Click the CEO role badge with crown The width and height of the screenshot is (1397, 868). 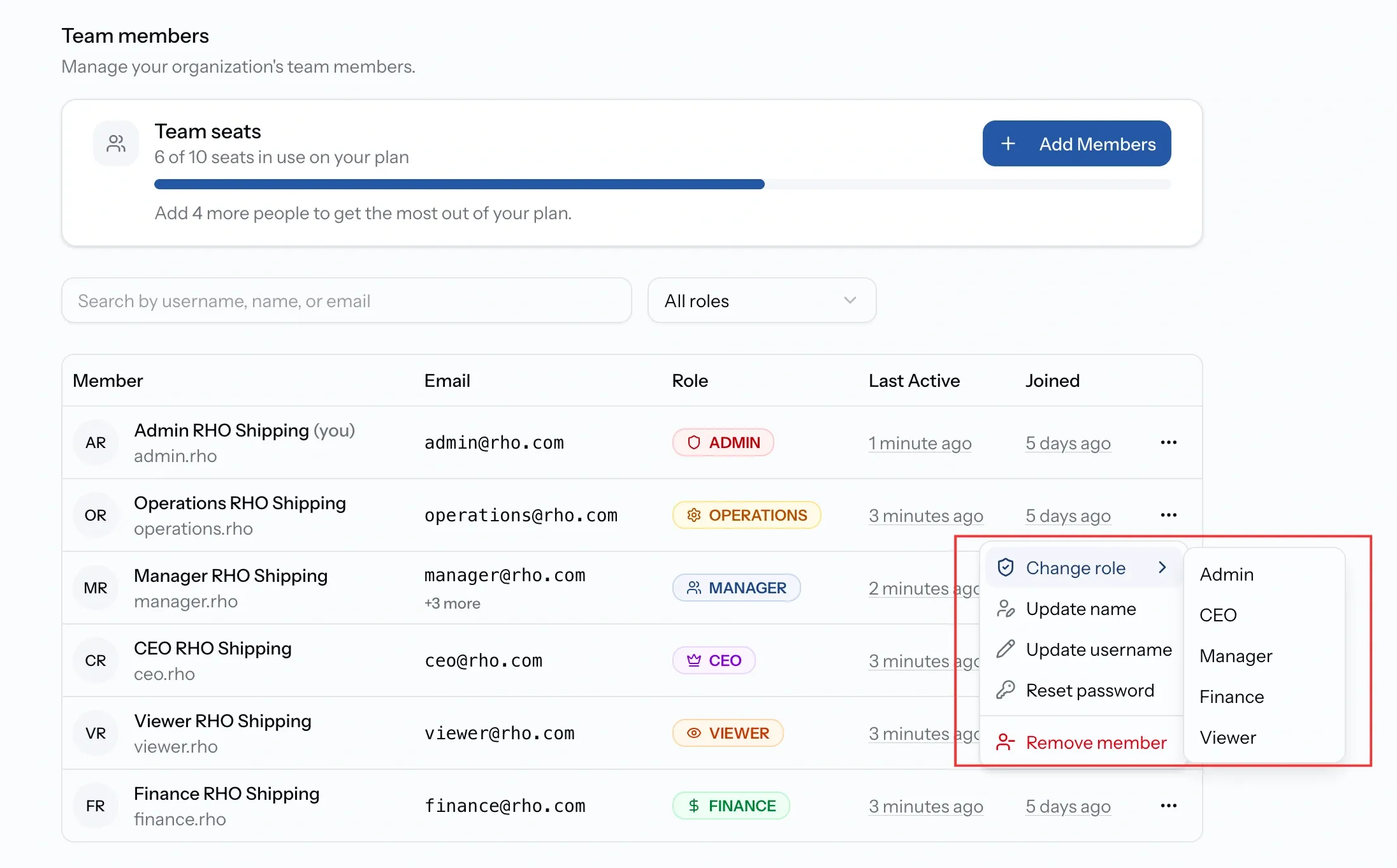[714, 660]
